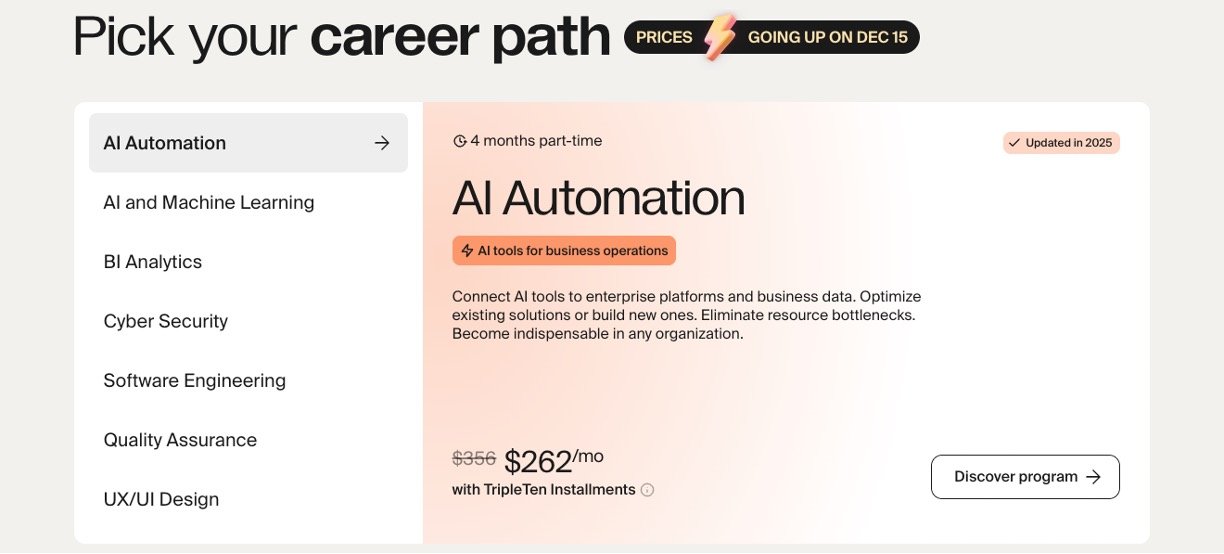The width and height of the screenshot is (1224, 554).
Task: Click the arrow icon beside AI Automation
Action: (382, 143)
